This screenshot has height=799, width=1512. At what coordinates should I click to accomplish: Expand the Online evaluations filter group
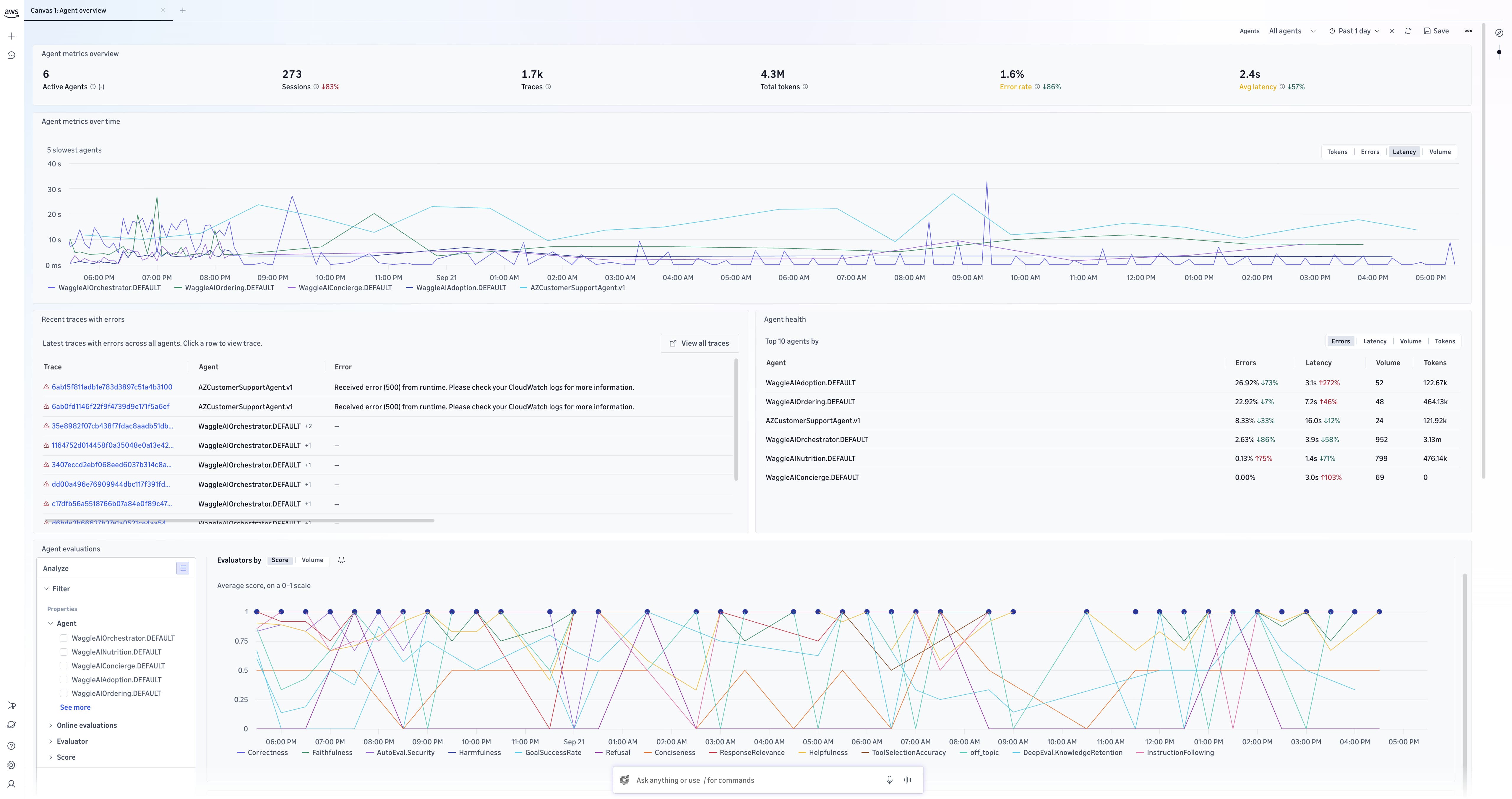82,726
